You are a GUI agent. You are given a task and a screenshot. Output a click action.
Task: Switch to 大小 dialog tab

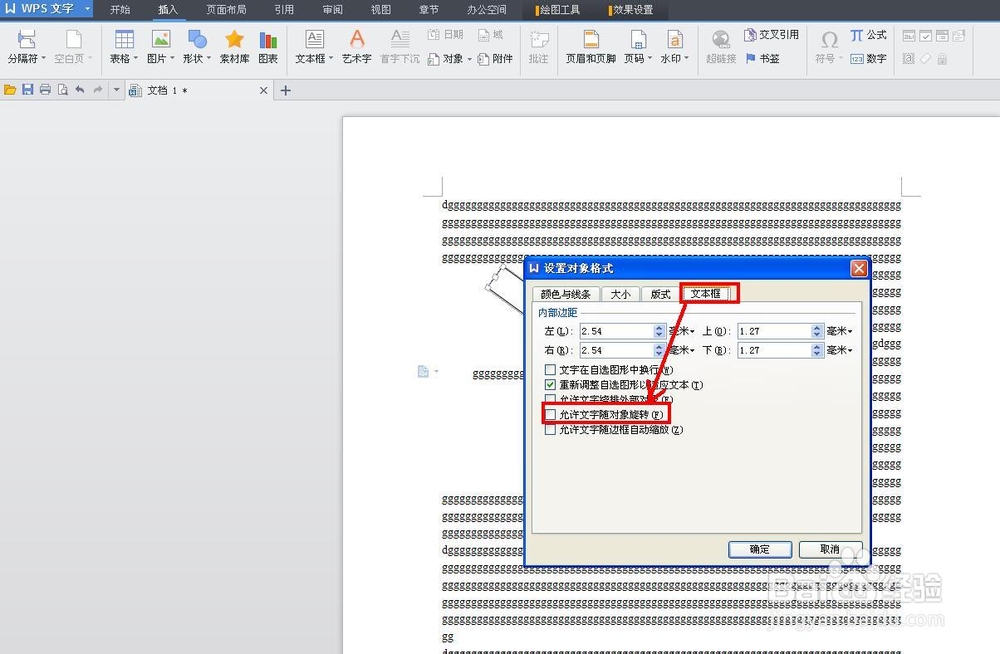tap(621, 294)
